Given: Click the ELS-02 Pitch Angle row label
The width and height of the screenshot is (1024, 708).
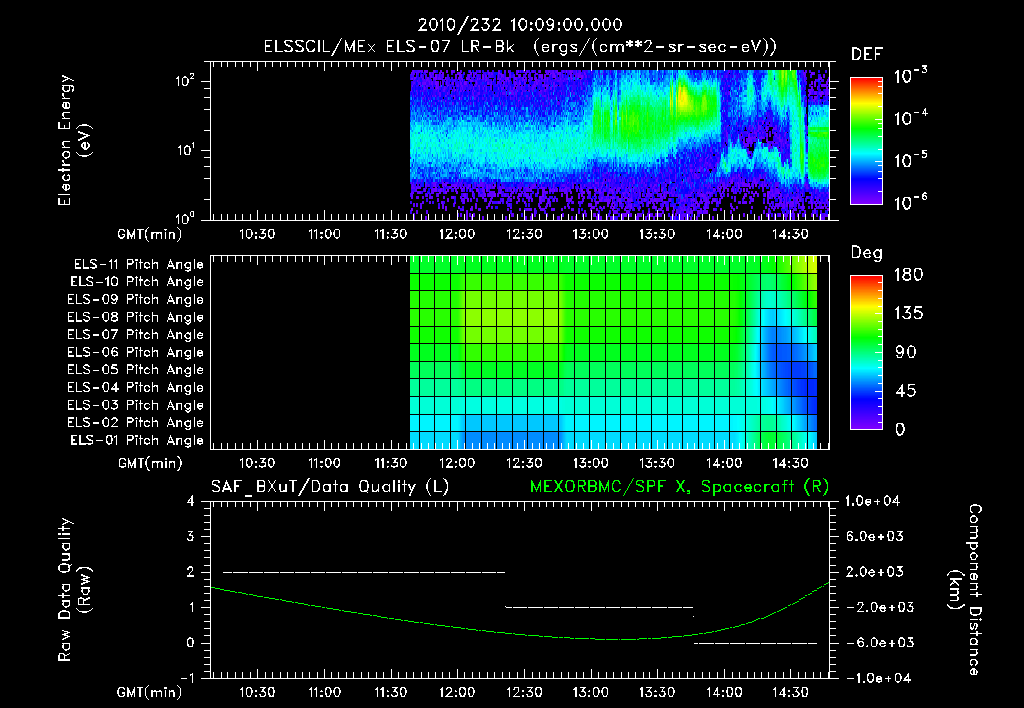Looking at the screenshot, I should [x=135, y=423].
